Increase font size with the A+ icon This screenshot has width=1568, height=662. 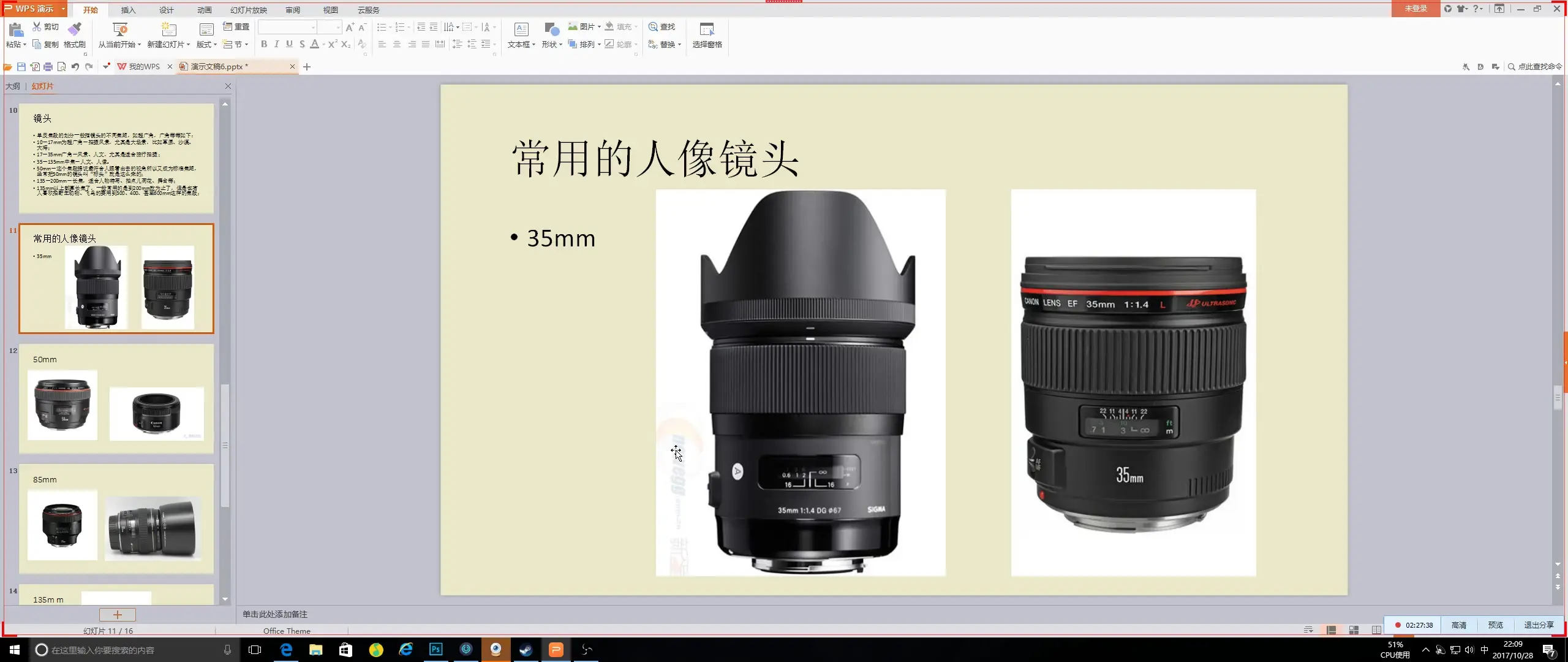pos(350,27)
